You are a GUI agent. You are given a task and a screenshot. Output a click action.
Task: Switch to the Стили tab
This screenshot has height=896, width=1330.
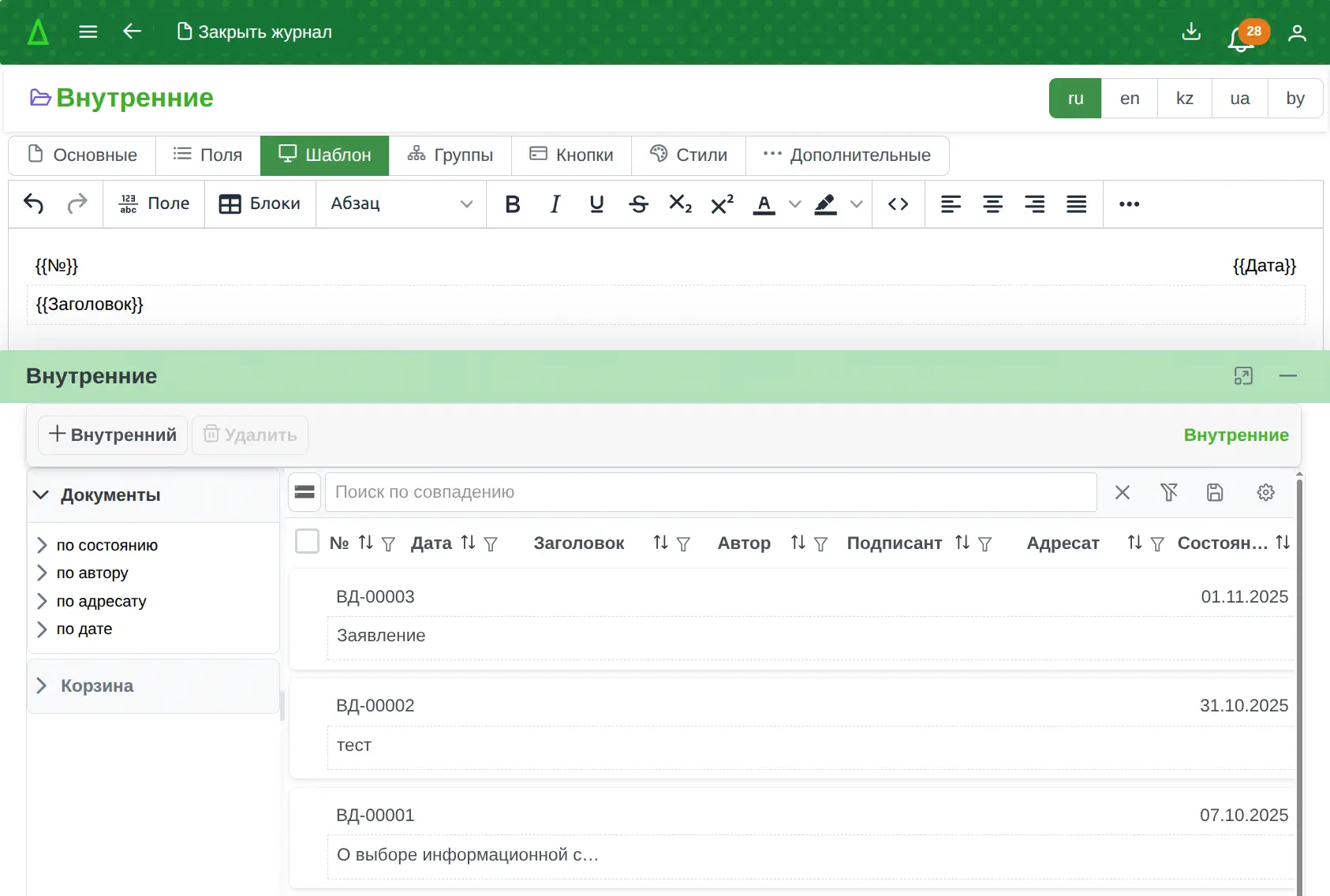[x=689, y=155]
